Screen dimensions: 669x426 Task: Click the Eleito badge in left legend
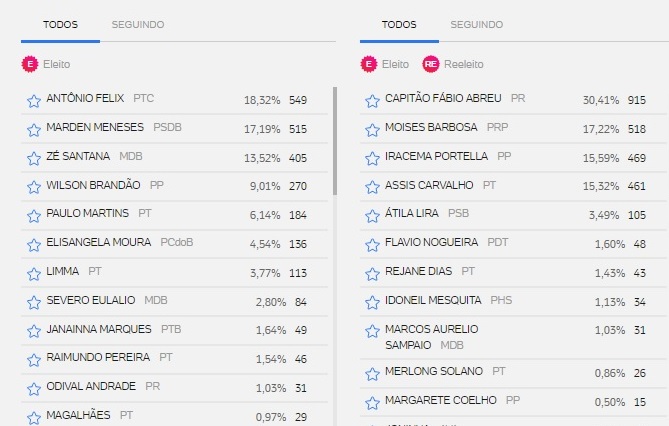click(x=30, y=64)
